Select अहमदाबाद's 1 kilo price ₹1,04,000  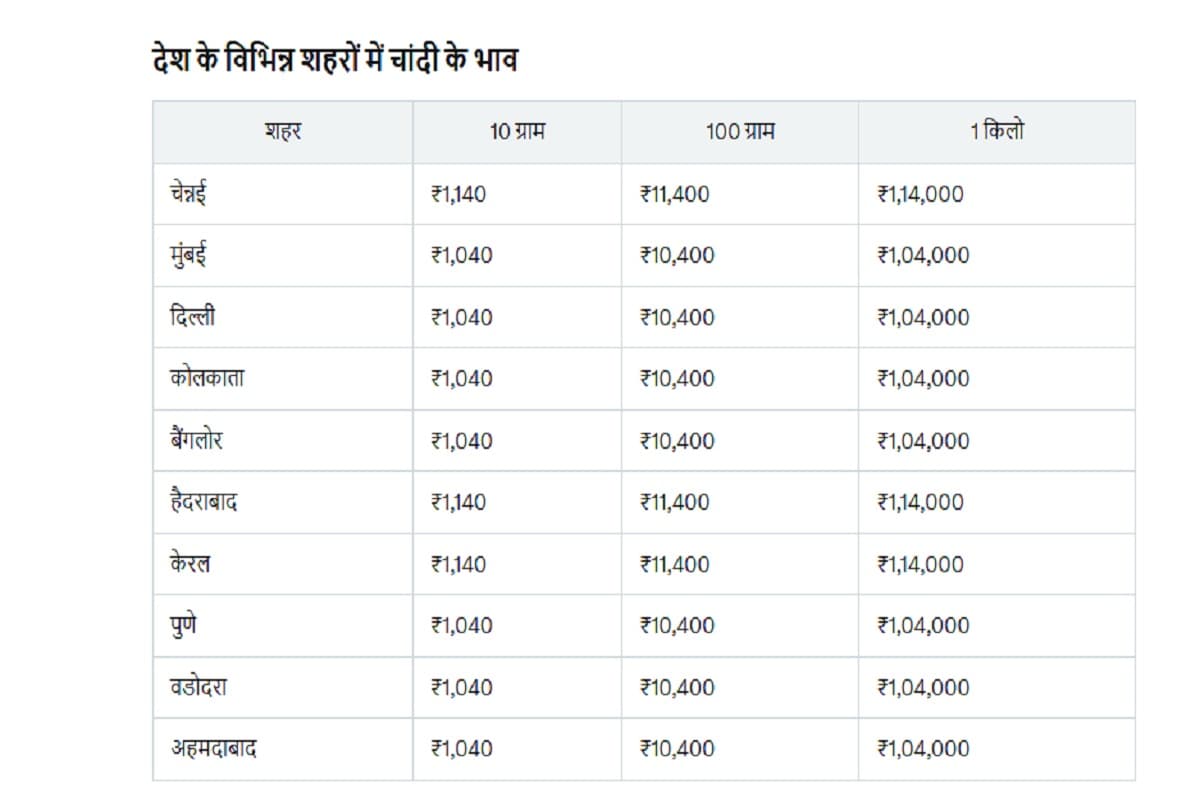923,749
